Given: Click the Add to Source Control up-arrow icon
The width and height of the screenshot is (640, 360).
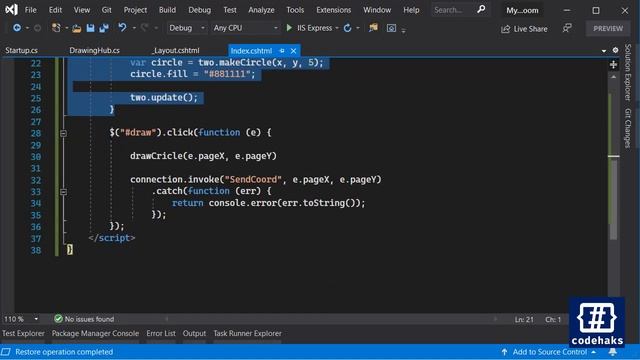Looking at the screenshot, I should (x=504, y=352).
